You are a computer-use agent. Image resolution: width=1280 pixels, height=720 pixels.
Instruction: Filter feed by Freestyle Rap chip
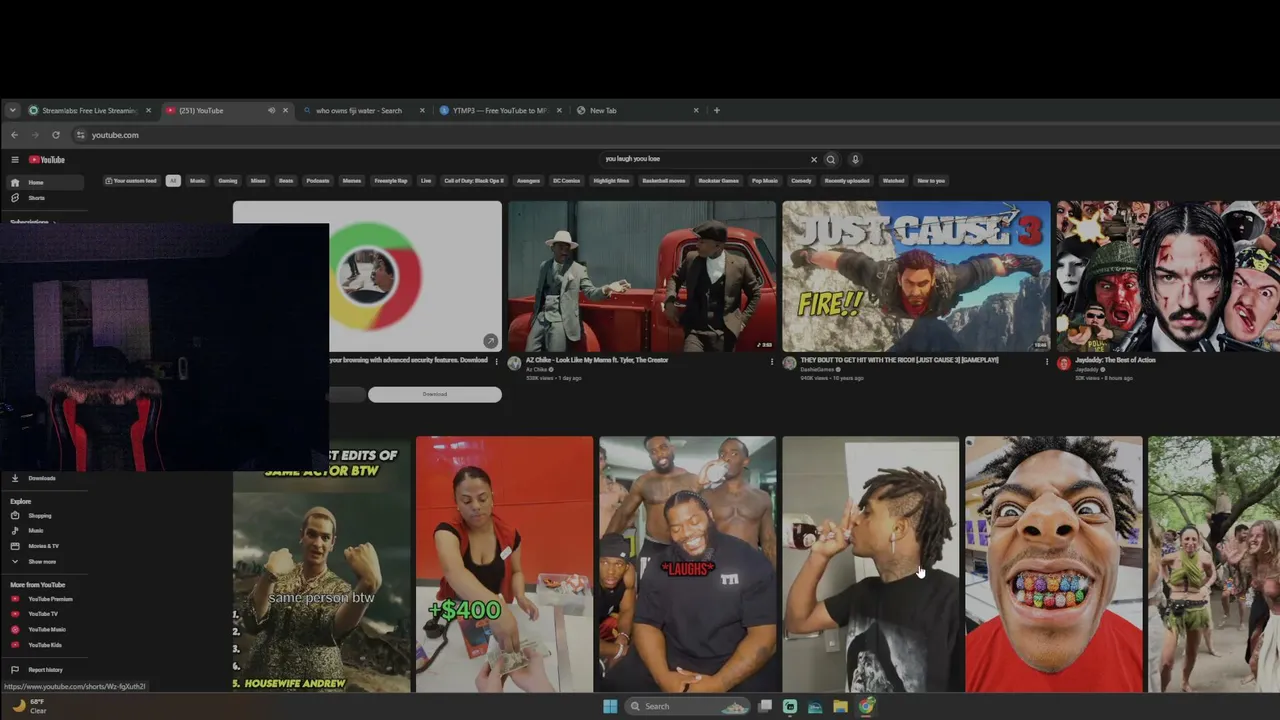click(x=391, y=181)
